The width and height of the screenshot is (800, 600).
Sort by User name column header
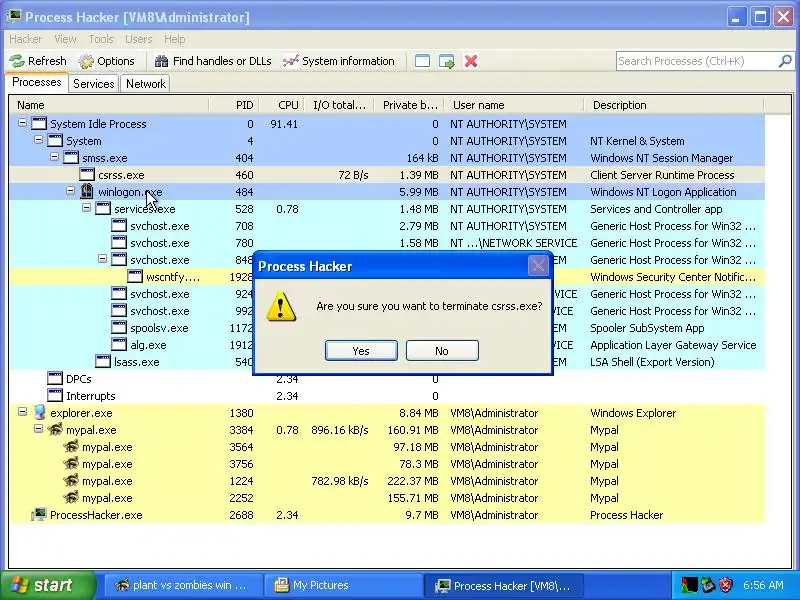(x=514, y=105)
